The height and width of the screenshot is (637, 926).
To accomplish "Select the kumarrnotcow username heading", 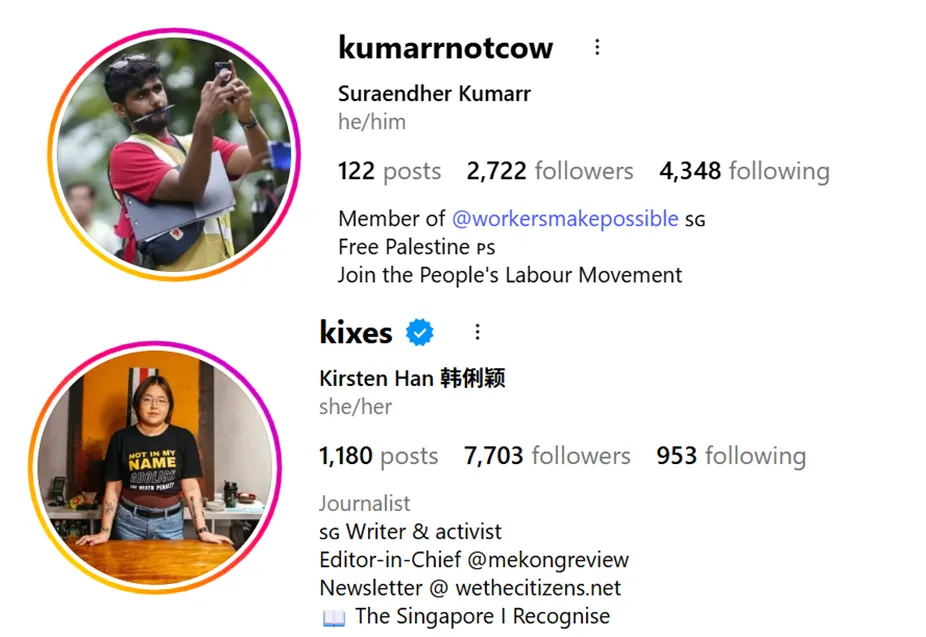I will (445, 48).
